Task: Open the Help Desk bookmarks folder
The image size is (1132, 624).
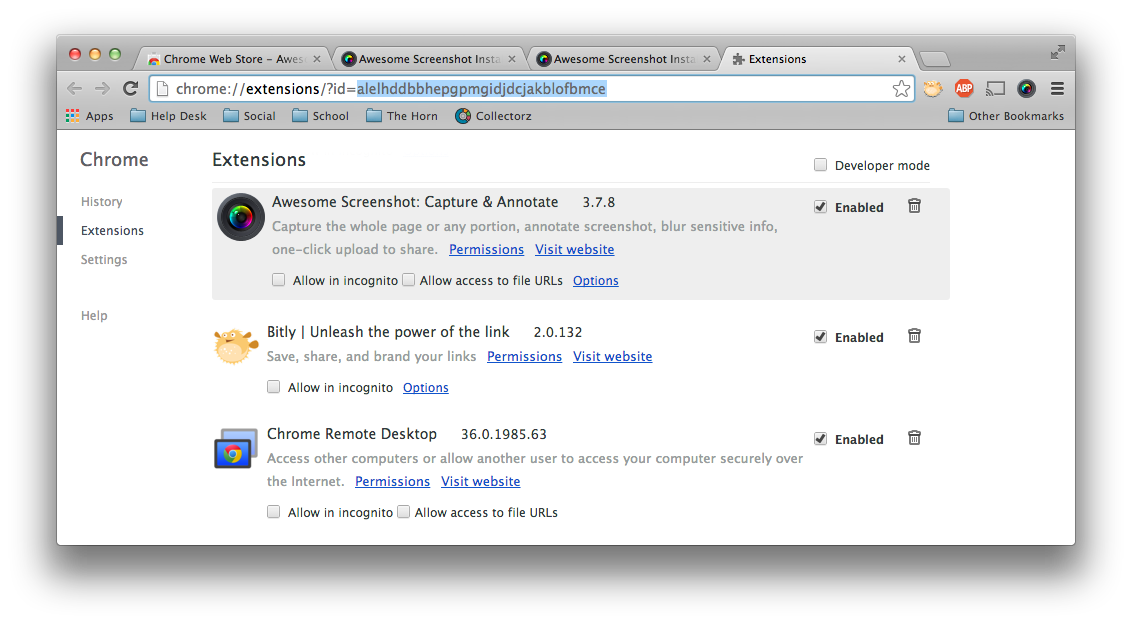Action: (x=168, y=116)
